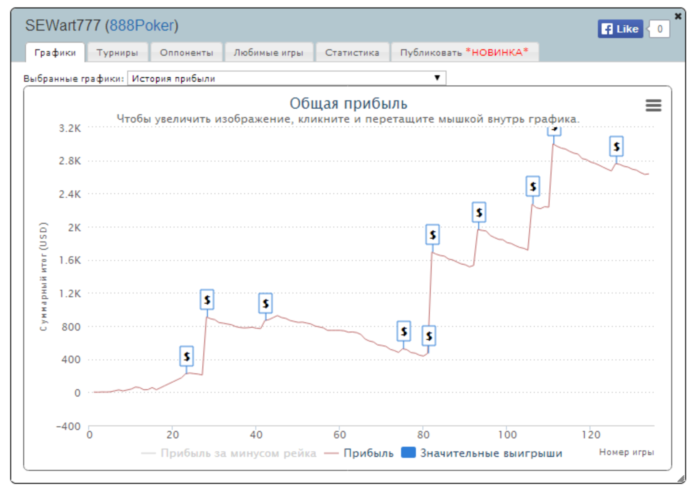This screenshot has width=700, height=495.
Task: Click the dollar win marker near 2.4K at game 106
Action: point(533,186)
